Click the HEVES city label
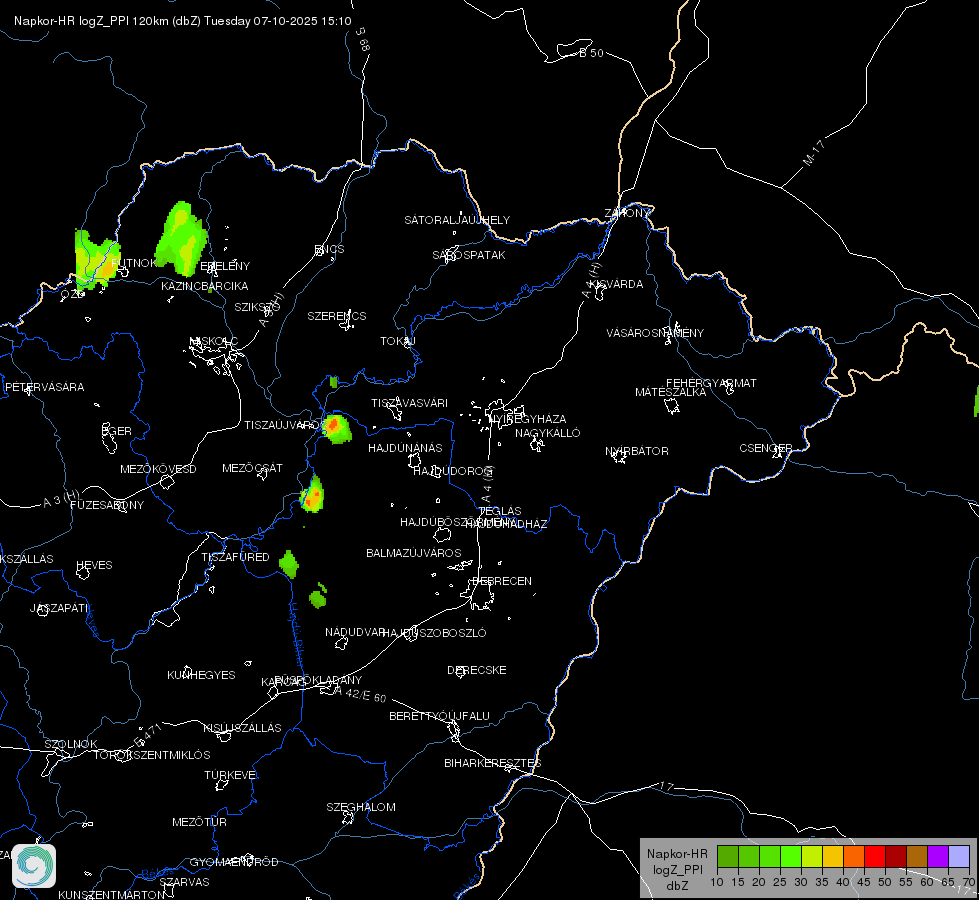Viewport: 979px width, 900px height. coord(94,565)
